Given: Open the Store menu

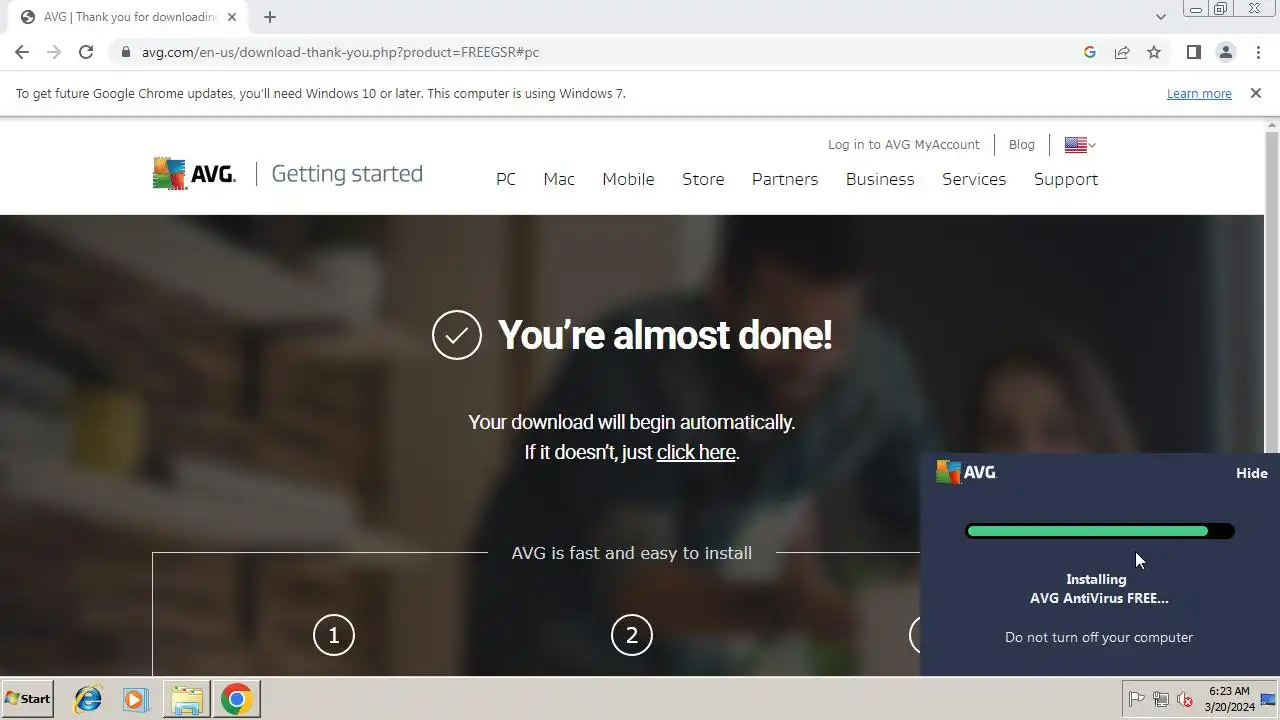Looking at the screenshot, I should click(x=703, y=179).
